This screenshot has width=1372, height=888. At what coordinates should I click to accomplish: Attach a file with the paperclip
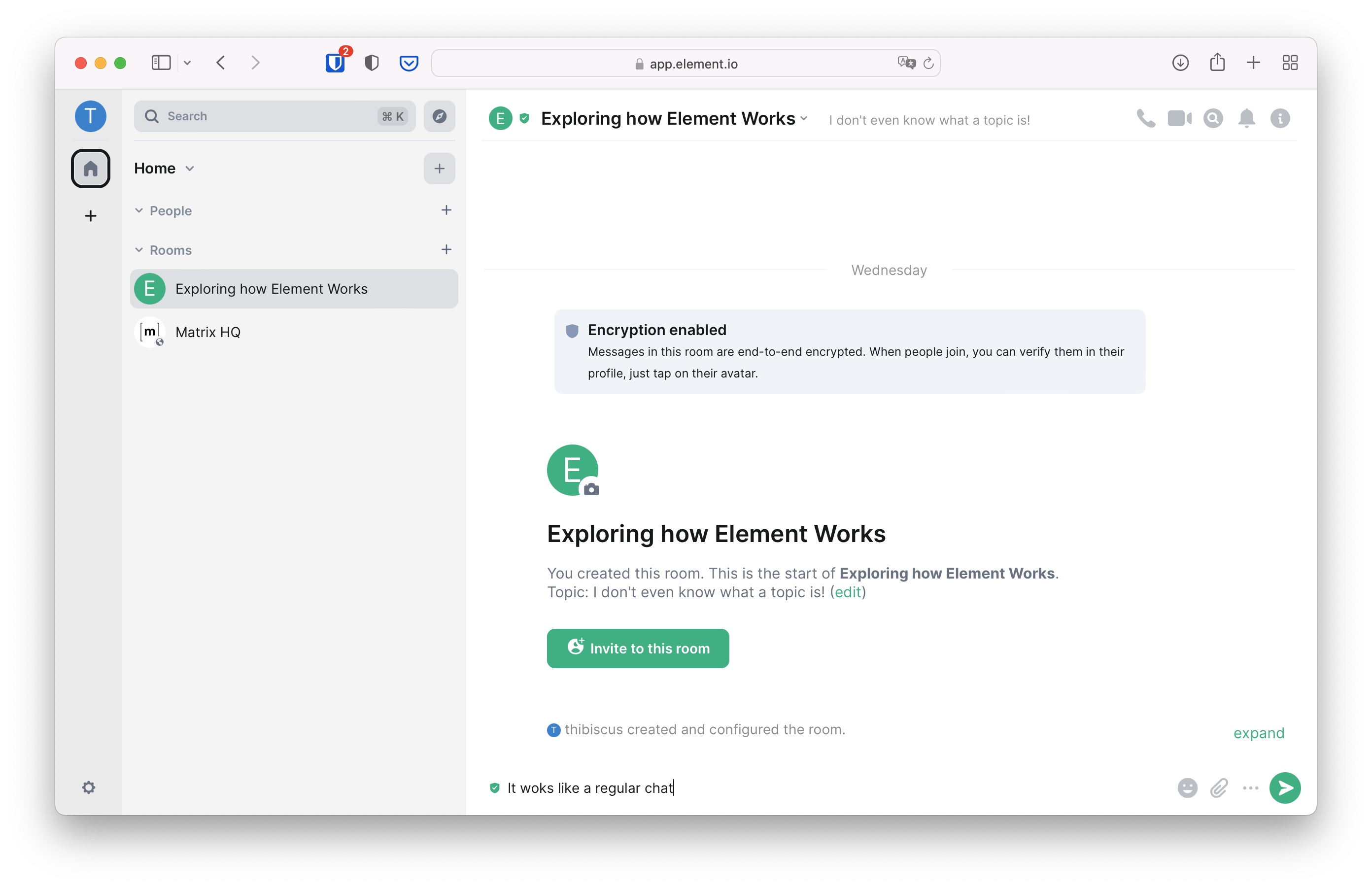[x=1218, y=788]
